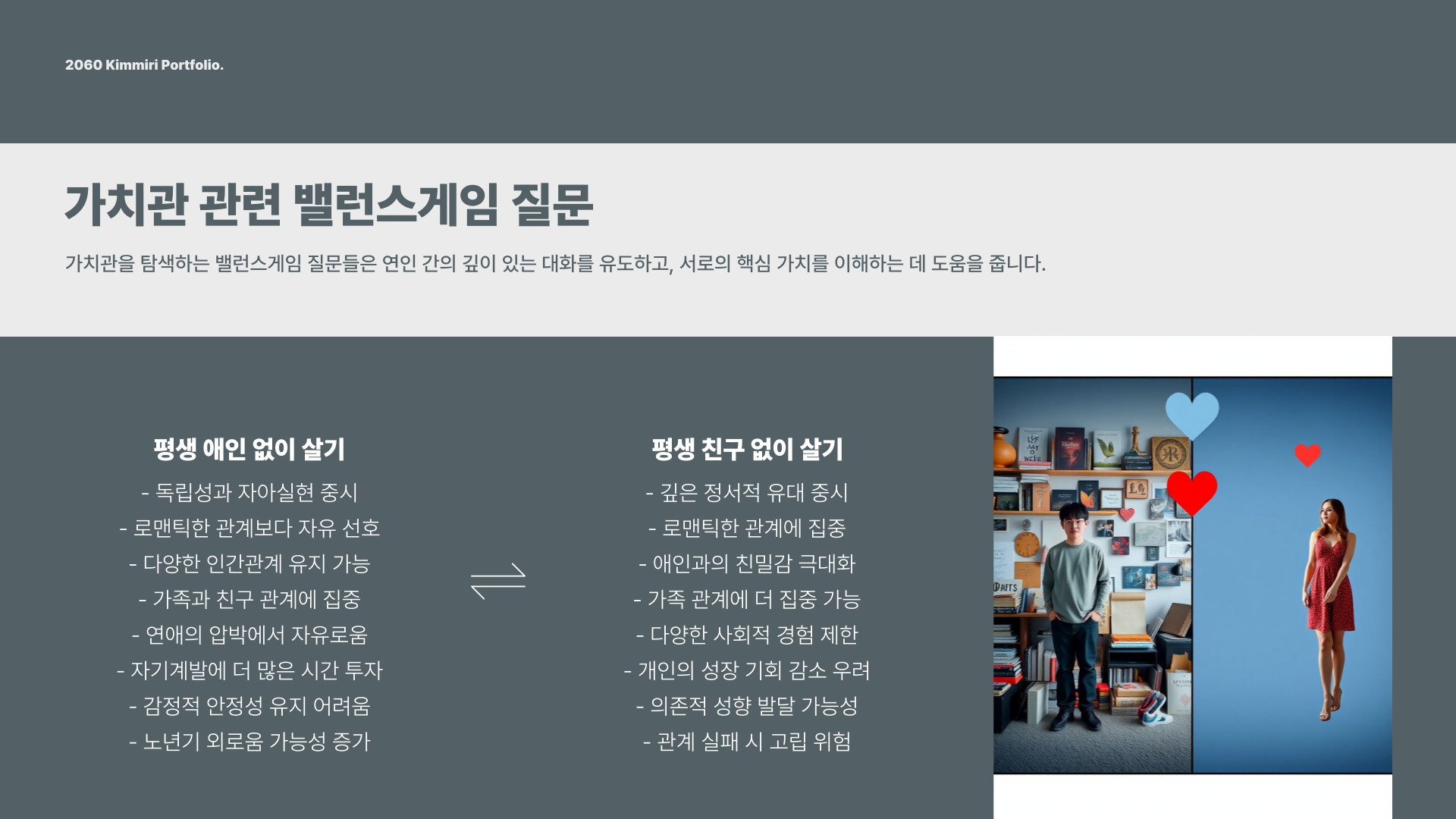Click the heading '평생 애인 없이 살기'
This screenshot has height=819, width=1456.
point(249,449)
